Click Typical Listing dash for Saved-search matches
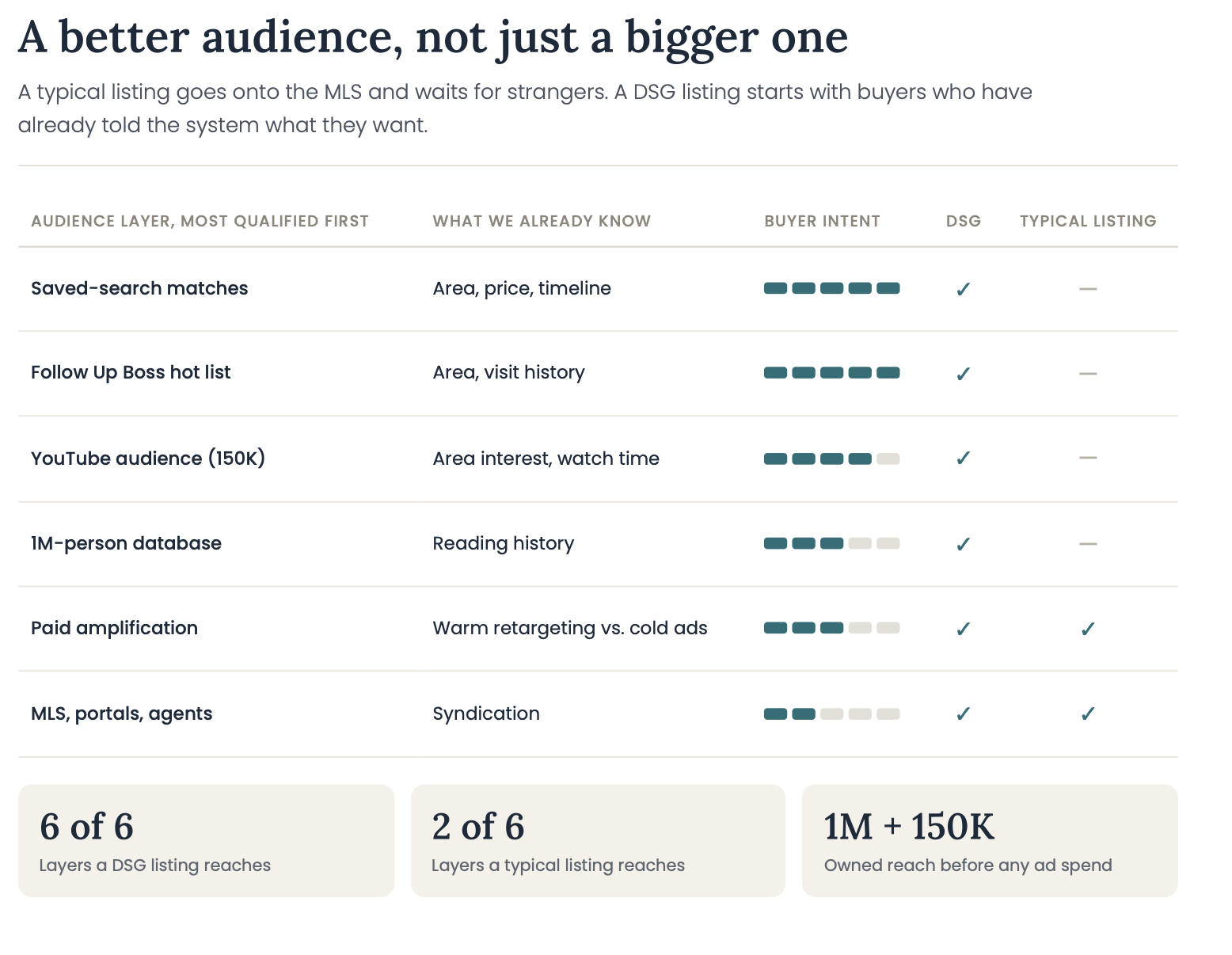Viewport: 1232px width, 955px height. [x=1088, y=289]
